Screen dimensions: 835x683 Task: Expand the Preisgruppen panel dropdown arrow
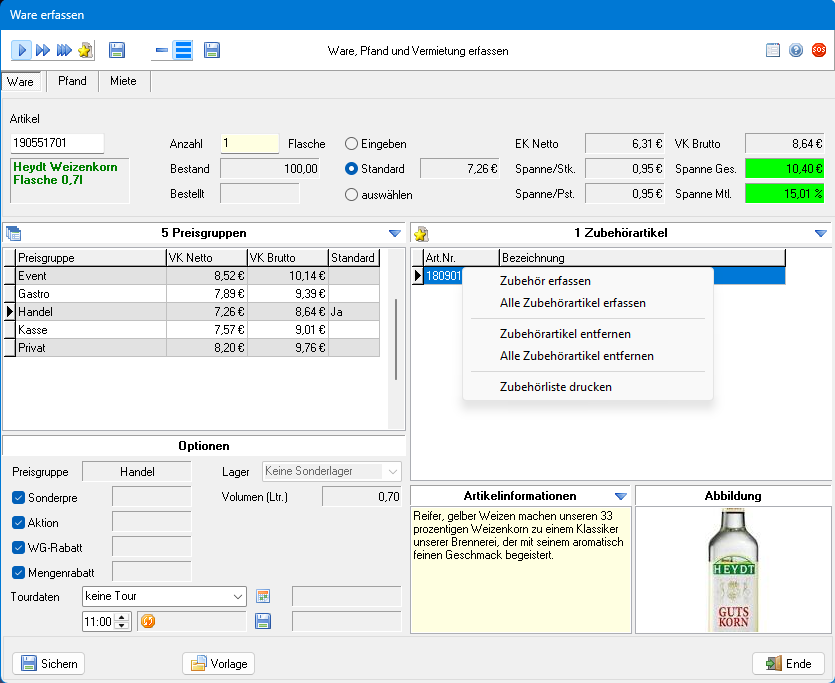point(395,233)
